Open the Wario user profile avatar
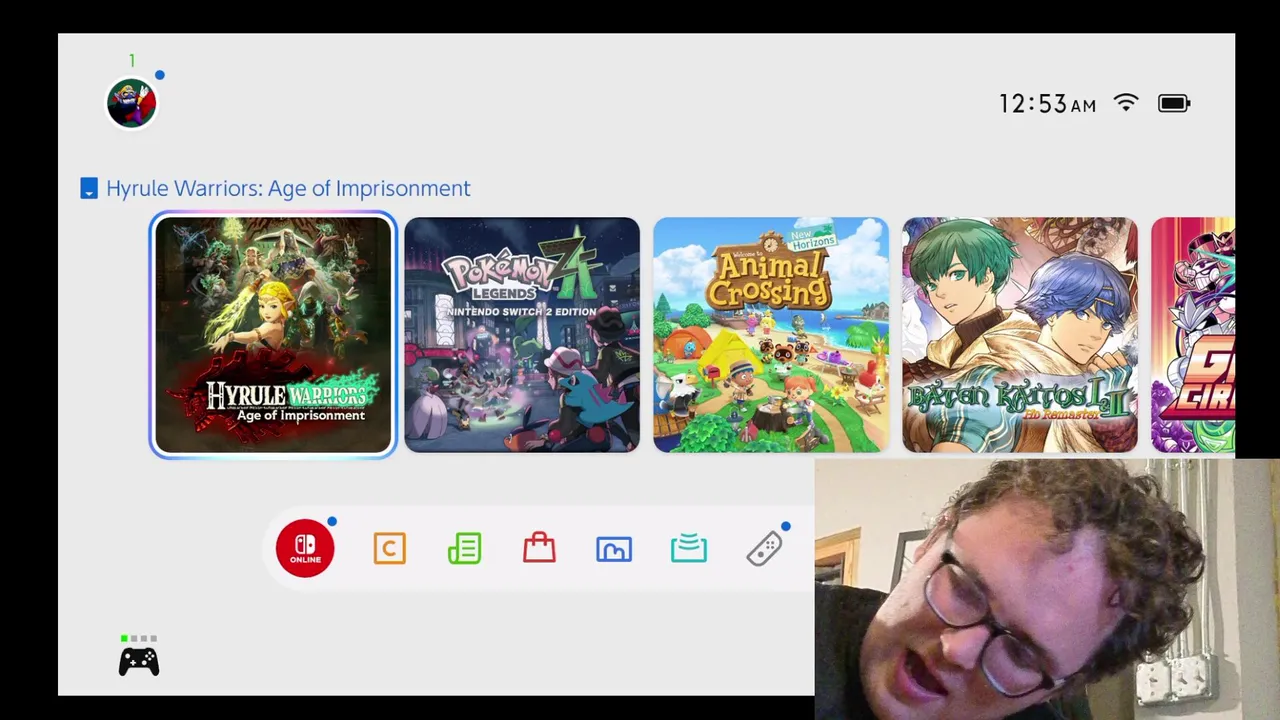This screenshot has height=720, width=1280. tap(132, 103)
